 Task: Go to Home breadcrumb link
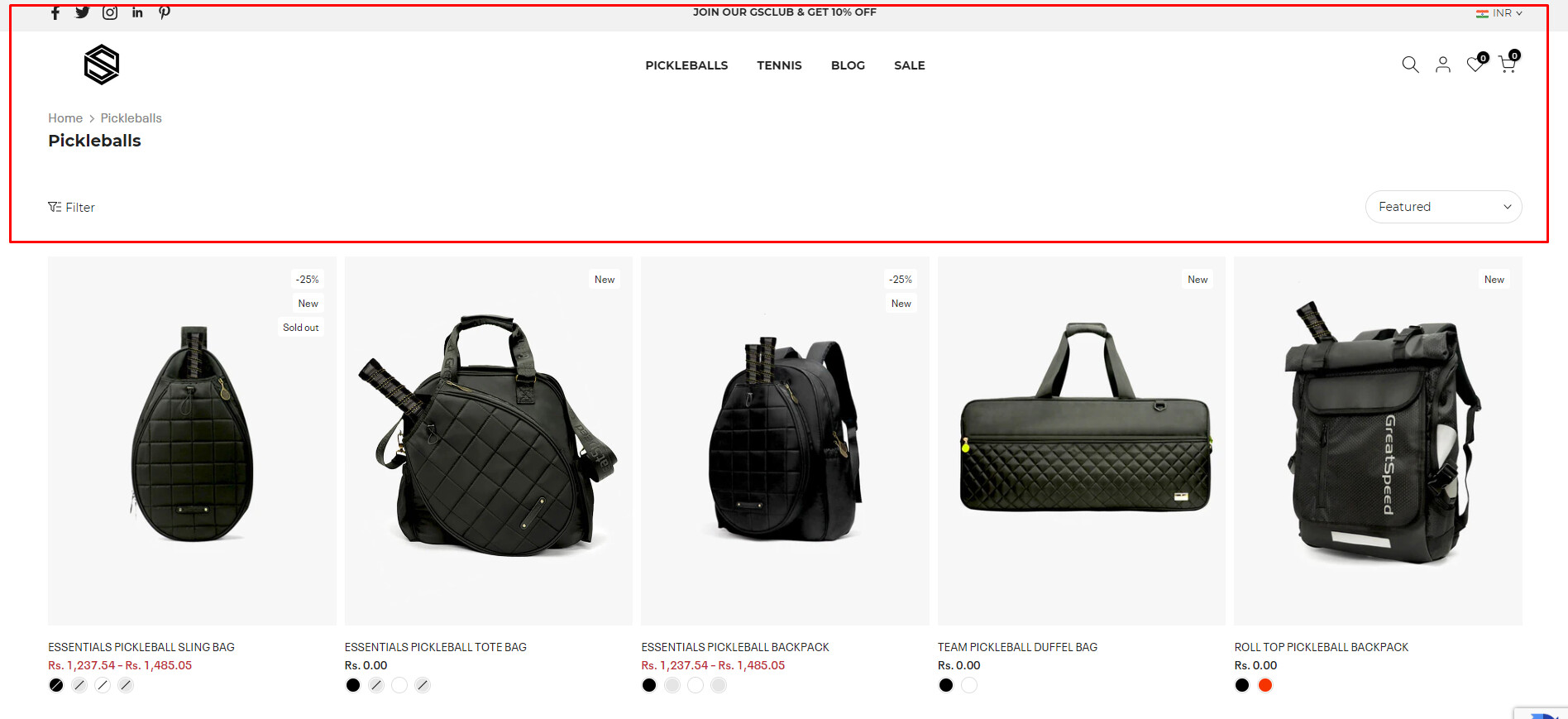tap(65, 118)
